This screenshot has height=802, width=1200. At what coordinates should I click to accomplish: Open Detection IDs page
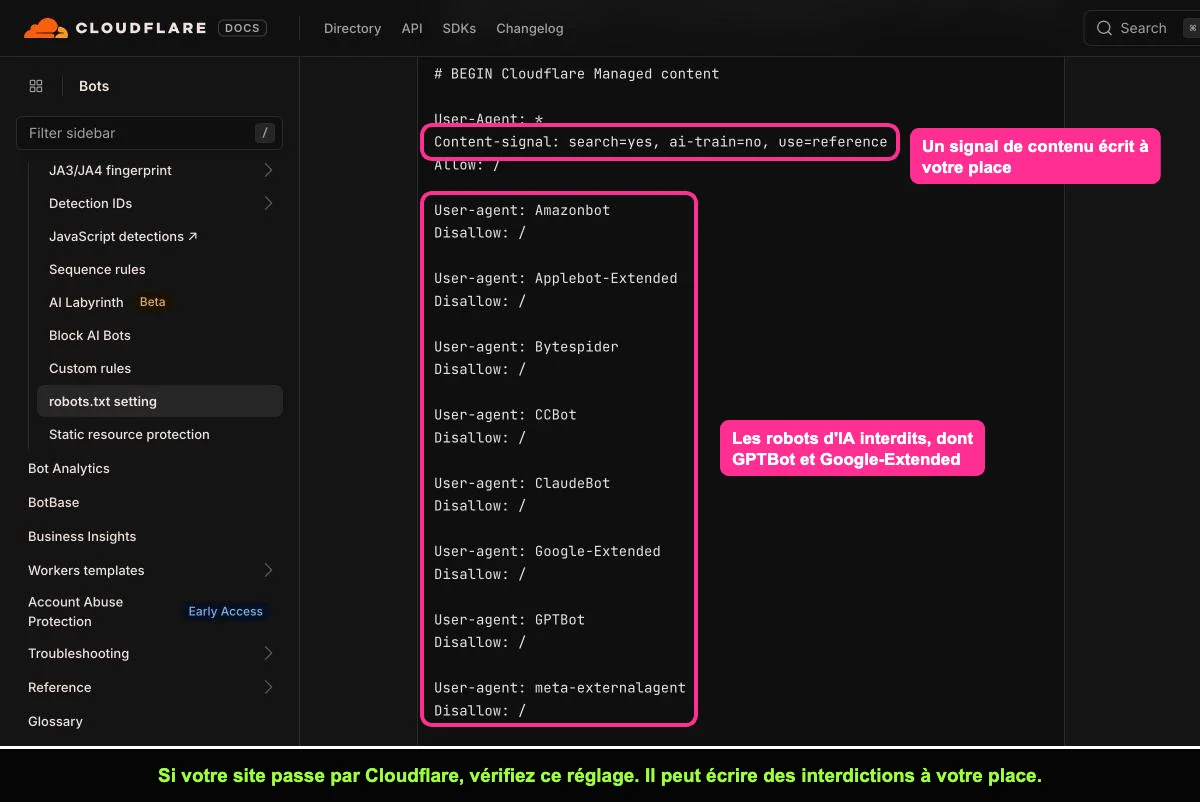coord(90,204)
